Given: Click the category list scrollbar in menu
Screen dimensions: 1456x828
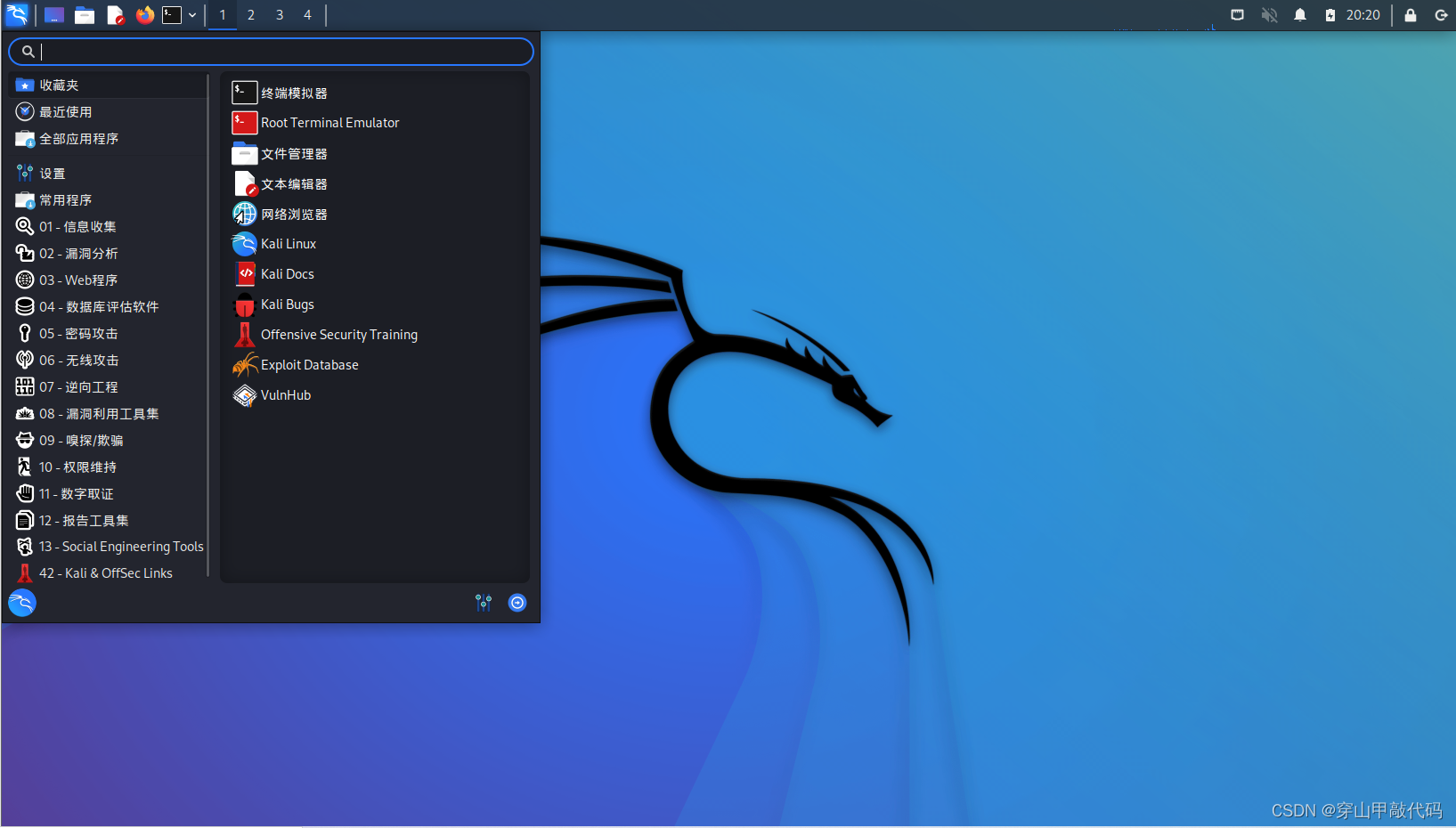Looking at the screenshot, I should [208, 325].
